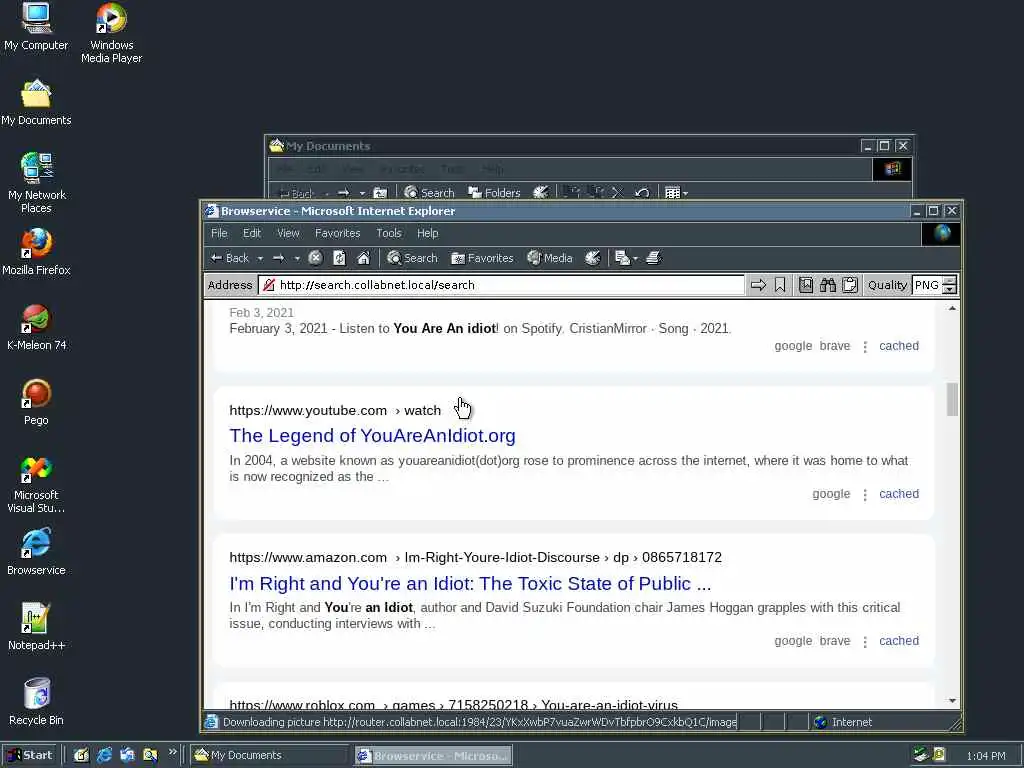Viewport: 1024px width, 768px height.
Task: Go to the Home page icon
Action: [364, 258]
